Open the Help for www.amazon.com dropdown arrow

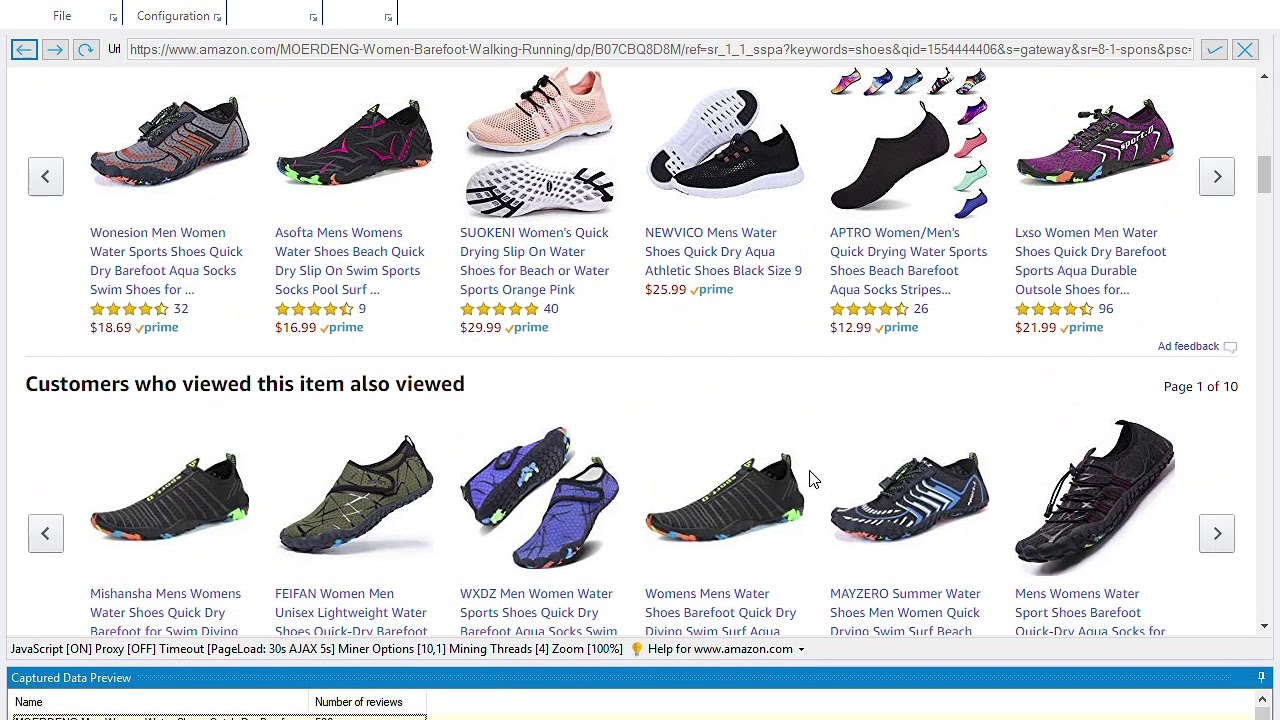(x=801, y=650)
